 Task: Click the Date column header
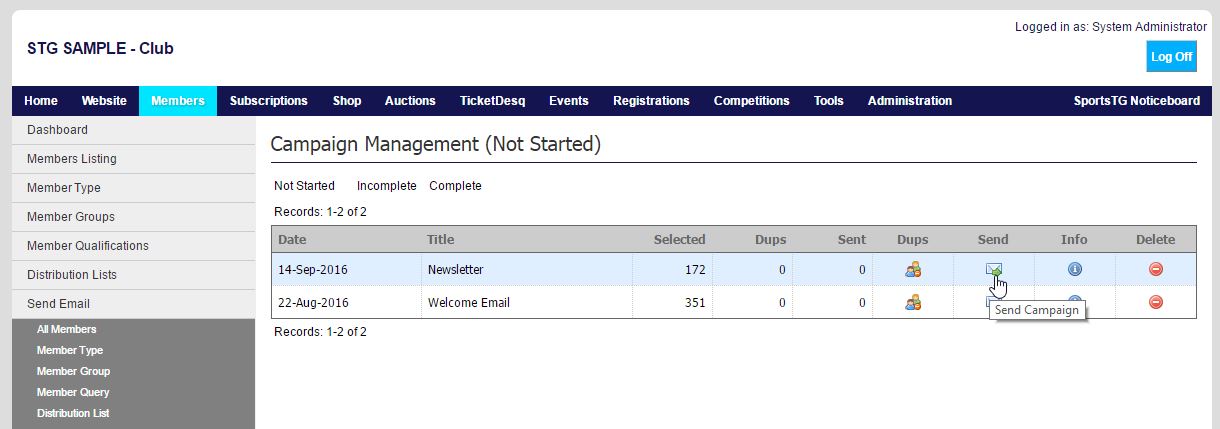click(292, 239)
